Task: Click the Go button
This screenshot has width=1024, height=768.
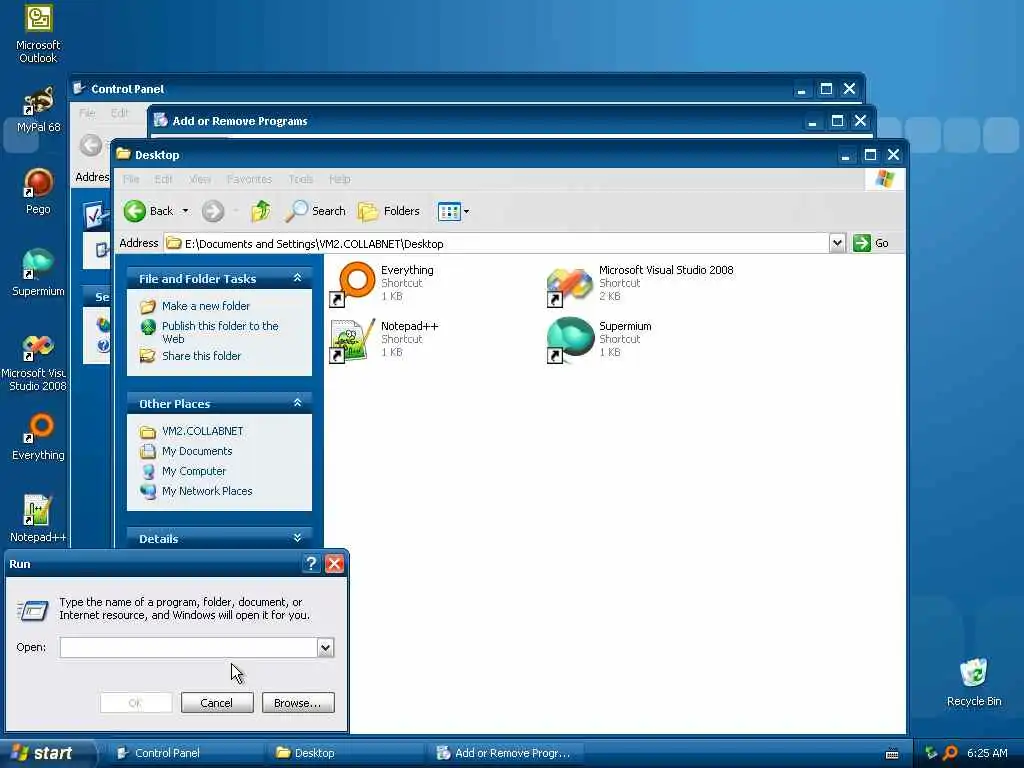Action: point(871,243)
